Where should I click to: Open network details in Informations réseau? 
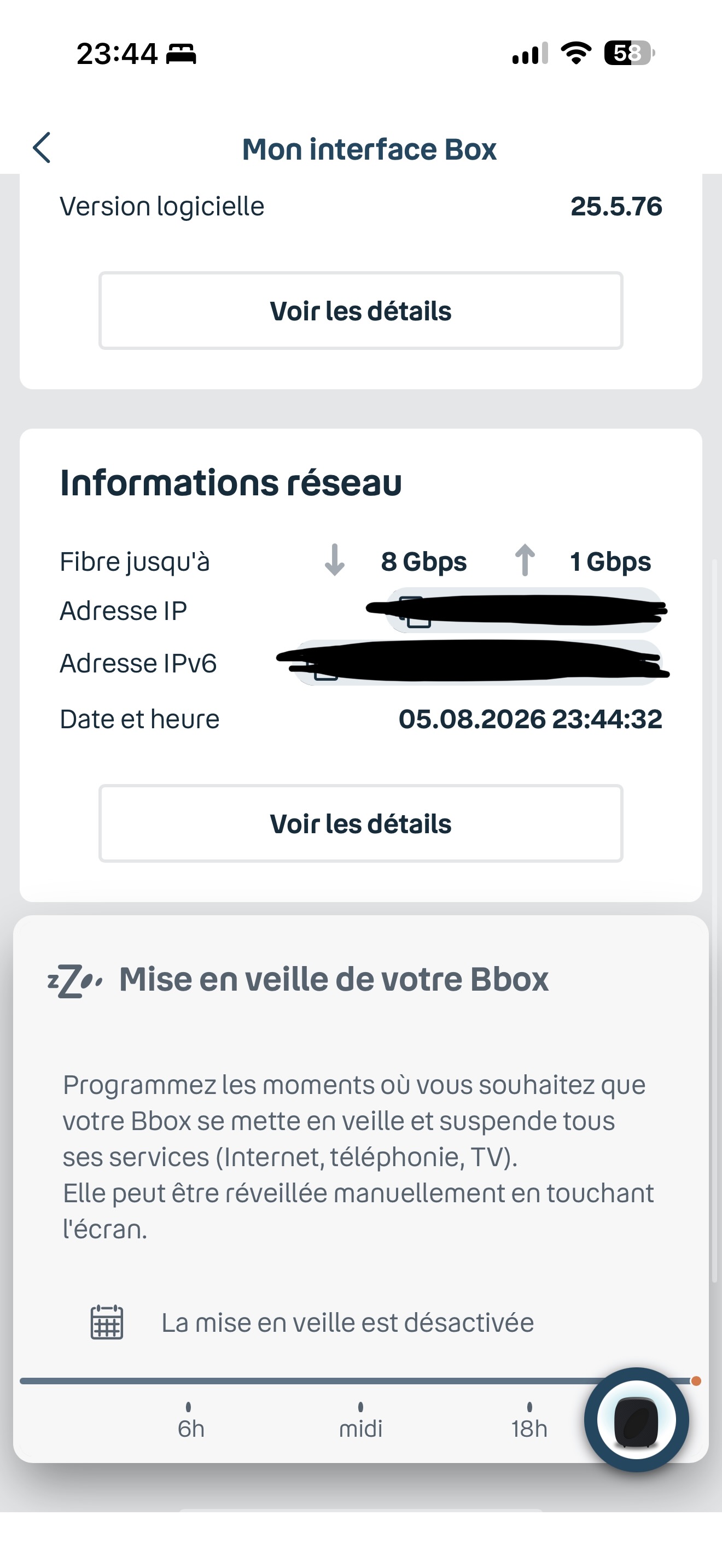(361, 823)
